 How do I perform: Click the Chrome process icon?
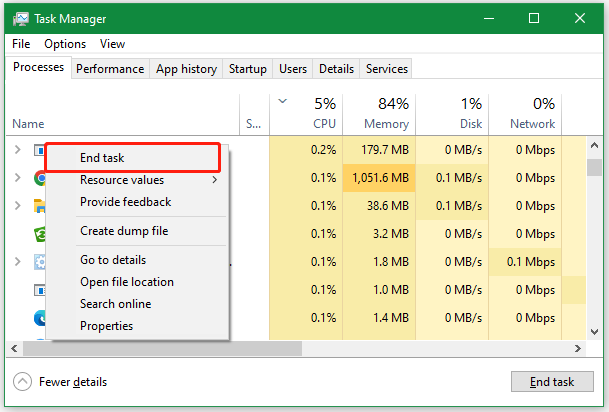coord(40,178)
